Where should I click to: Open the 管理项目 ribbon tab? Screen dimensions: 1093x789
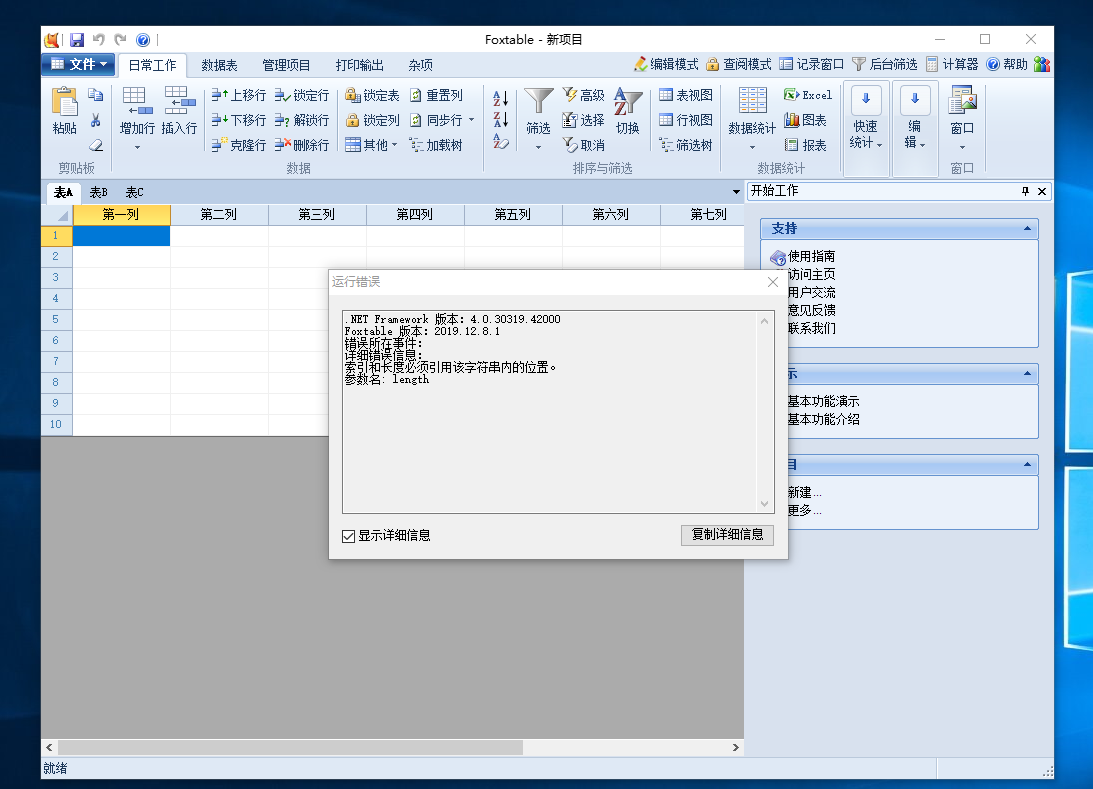pyautogui.click(x=286, y=66)
